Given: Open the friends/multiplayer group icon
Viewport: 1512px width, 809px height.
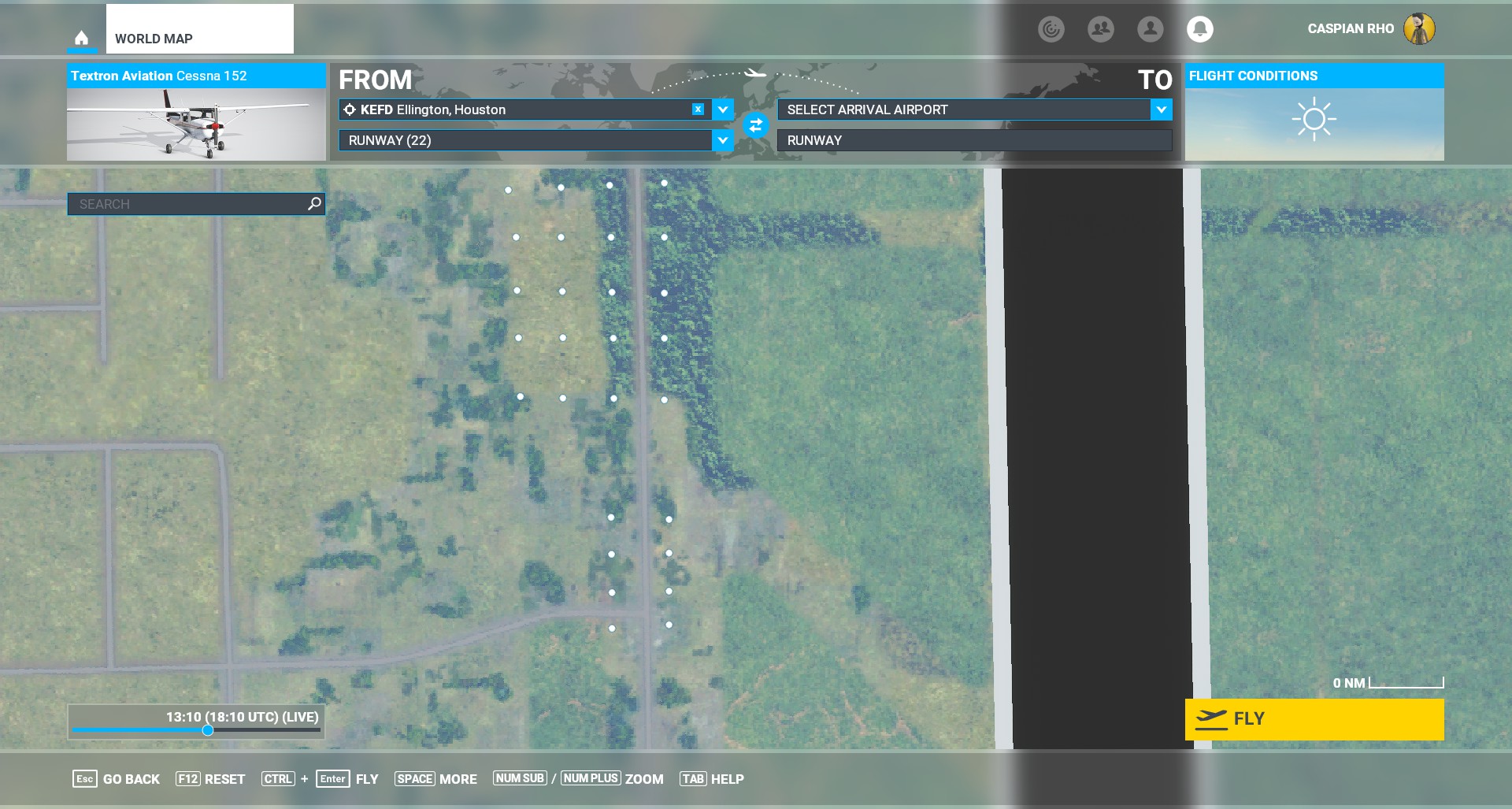Looking at the screenshot, I should coord(1100,29).
